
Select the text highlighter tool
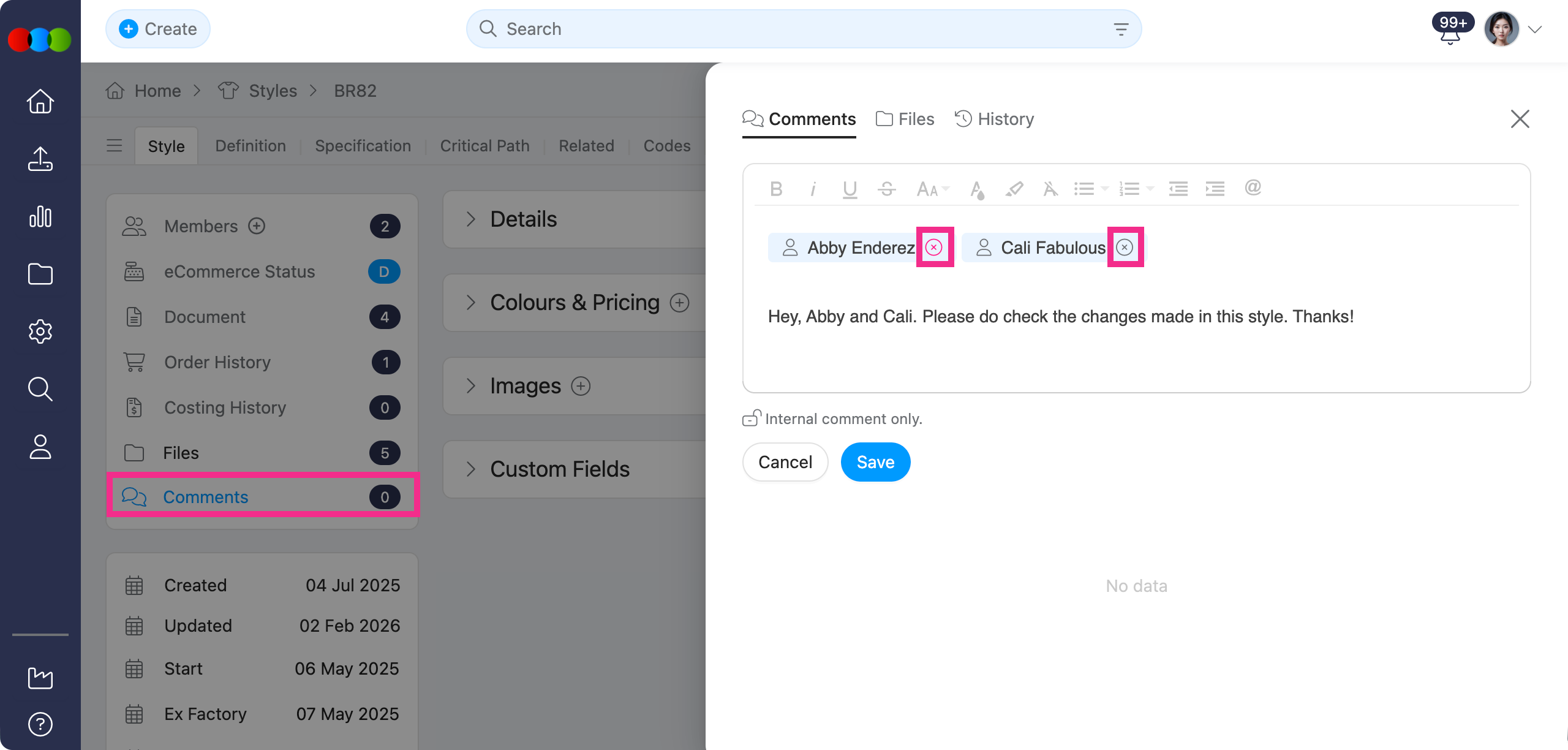coord(1014,189)
